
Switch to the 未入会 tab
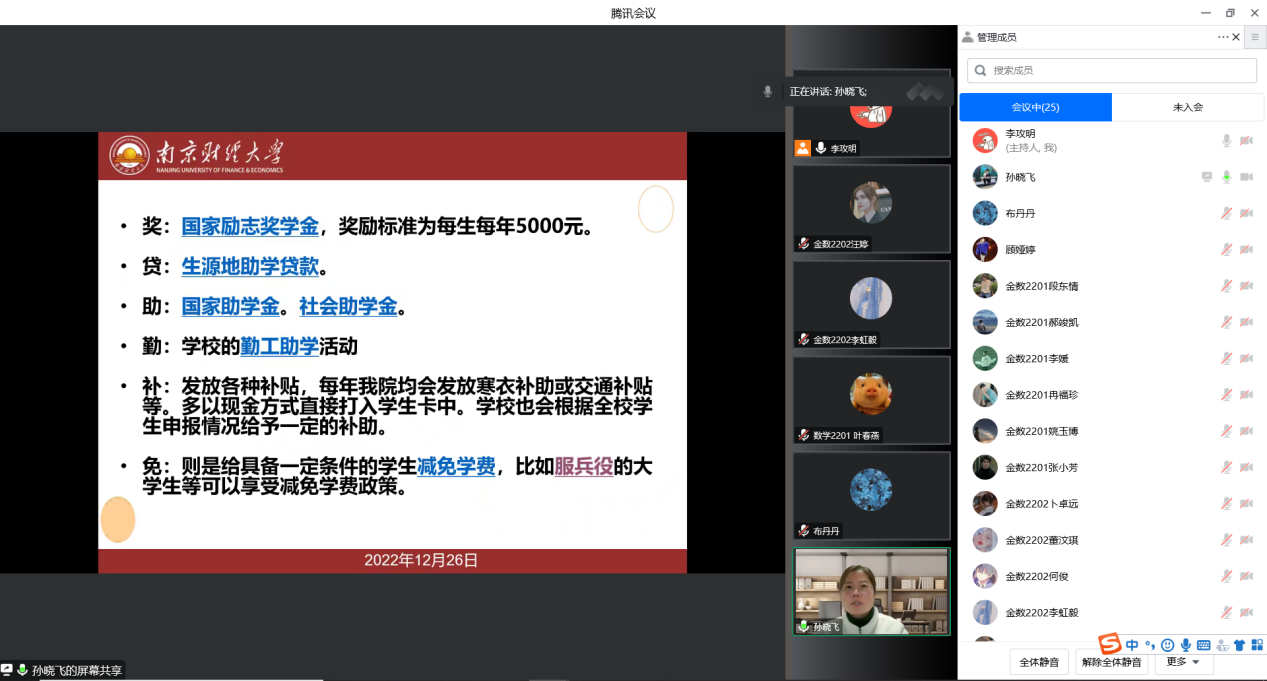click(1187, 107)
